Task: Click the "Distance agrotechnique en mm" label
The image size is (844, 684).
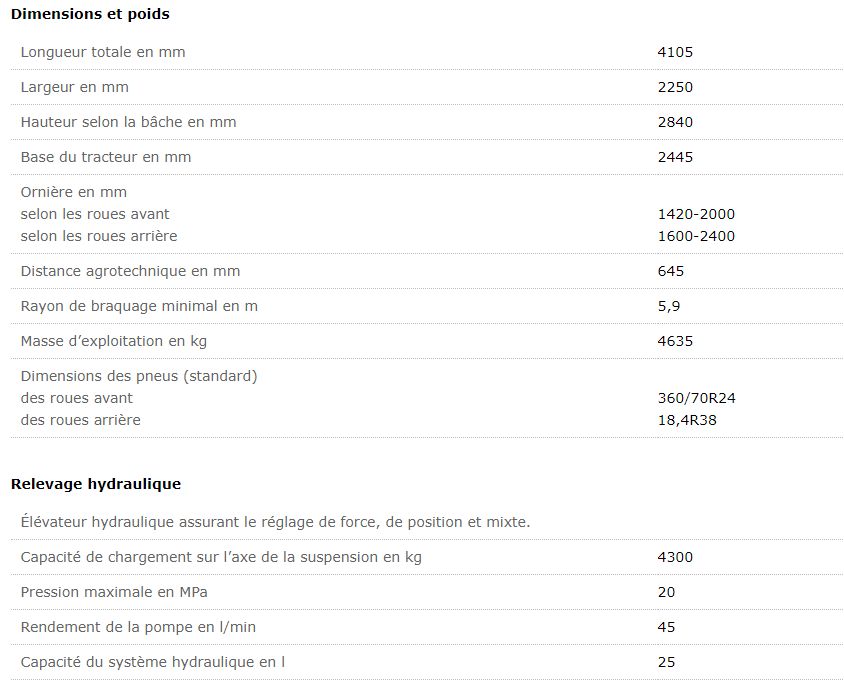Action: 130,271
